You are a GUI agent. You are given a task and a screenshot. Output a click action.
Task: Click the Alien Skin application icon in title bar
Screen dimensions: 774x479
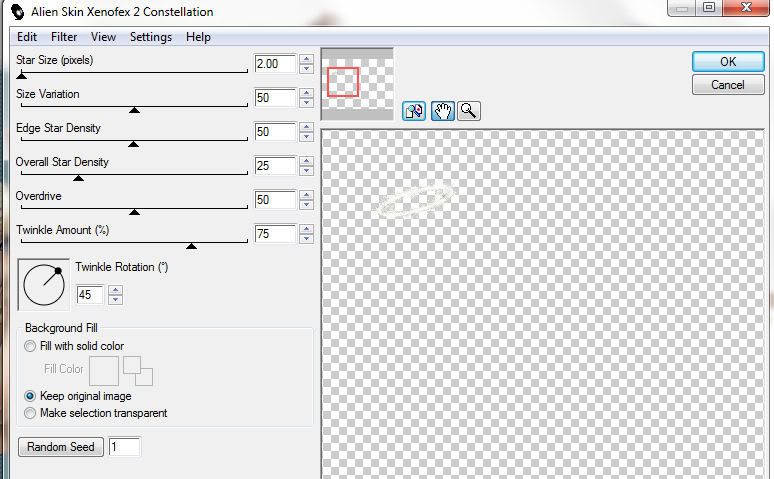click(x=17, y=11)
